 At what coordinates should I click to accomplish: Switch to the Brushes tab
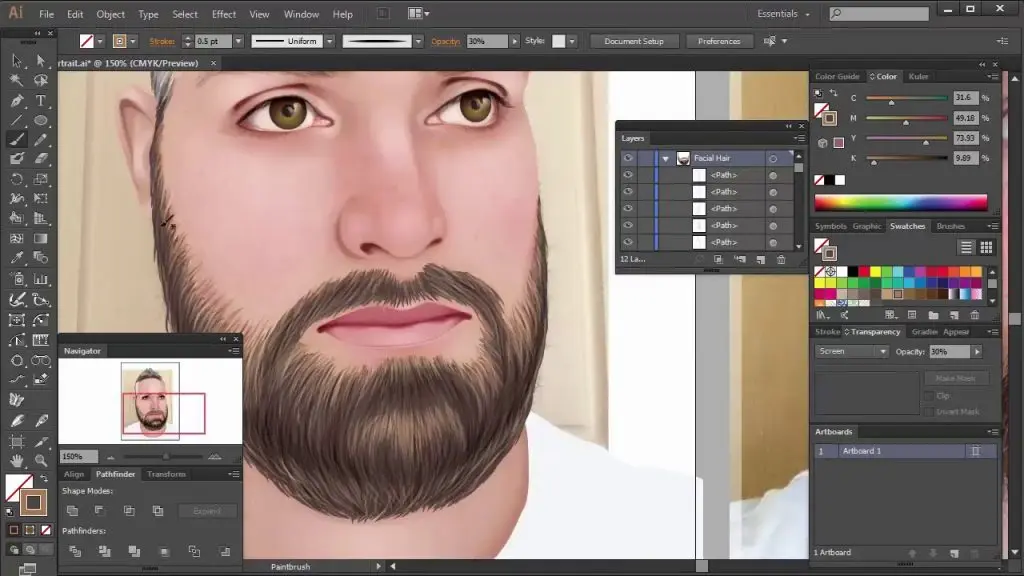coord(950,226)
